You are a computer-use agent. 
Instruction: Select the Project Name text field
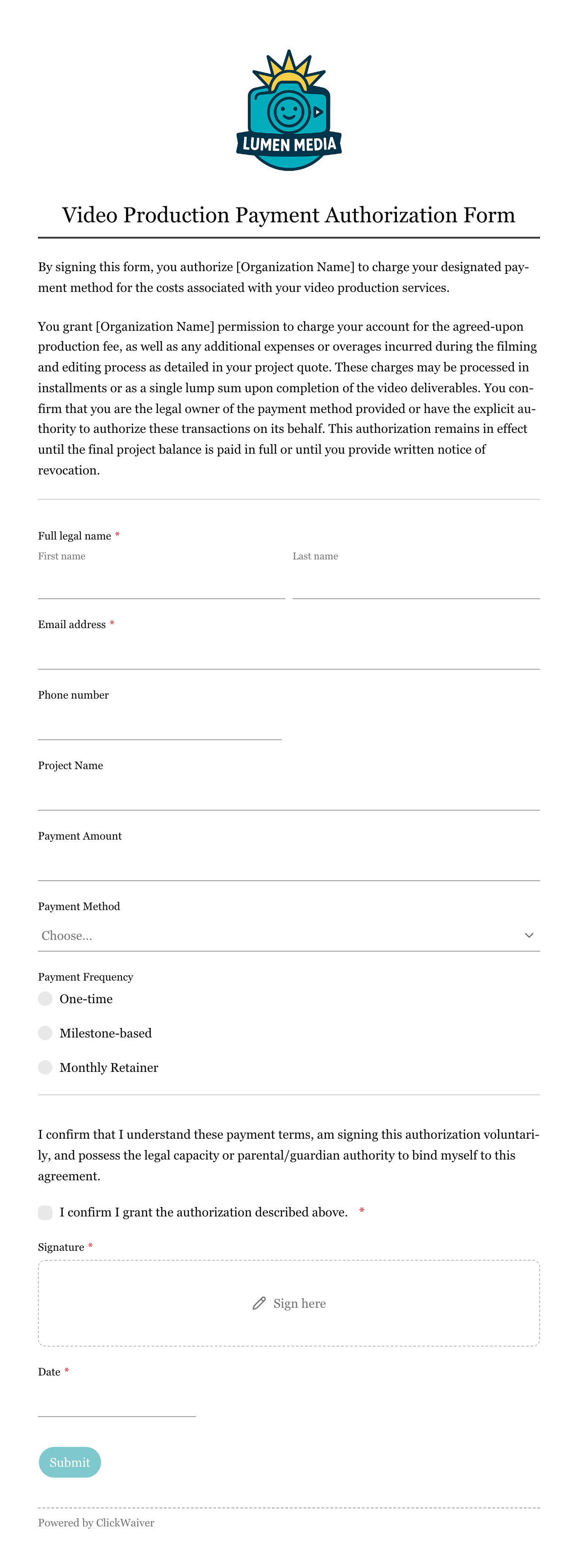pyautogui.click(x=289, y=795)
